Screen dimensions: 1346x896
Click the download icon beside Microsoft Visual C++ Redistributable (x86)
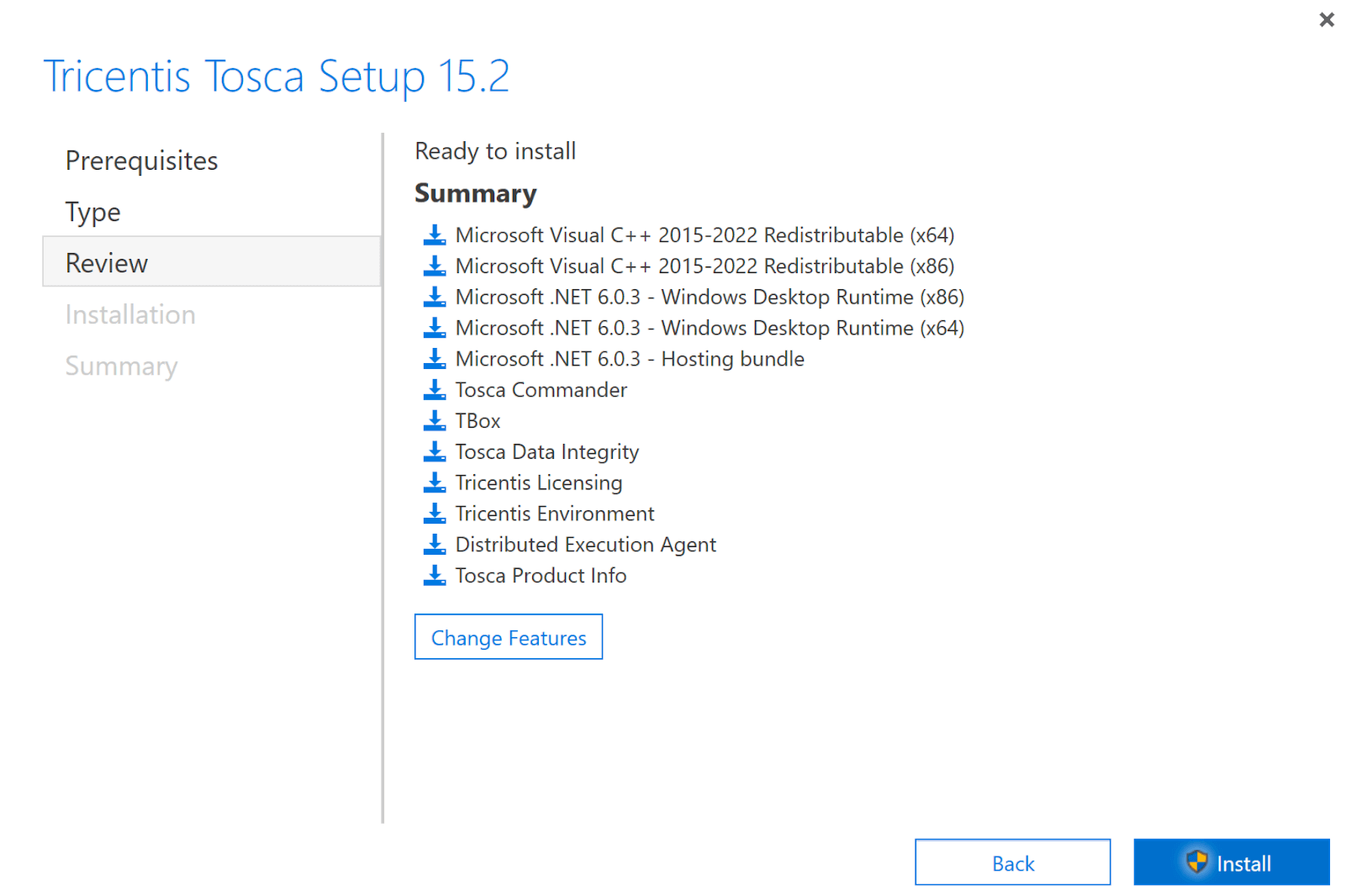(x=435, y=266)
